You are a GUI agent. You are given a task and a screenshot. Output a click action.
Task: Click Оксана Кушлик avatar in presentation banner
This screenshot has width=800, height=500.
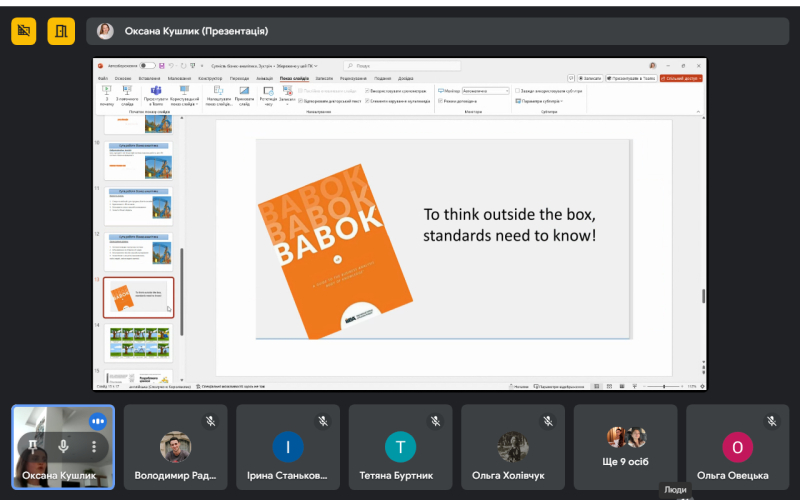pos(105,31)
